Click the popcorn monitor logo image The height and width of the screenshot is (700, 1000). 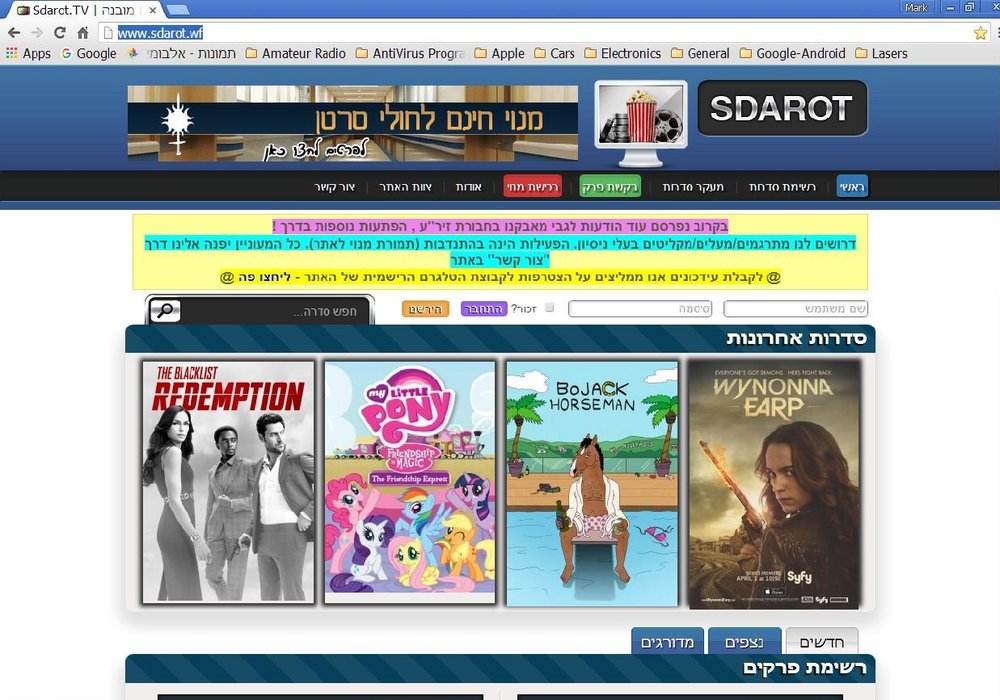[x=641, y=123]
